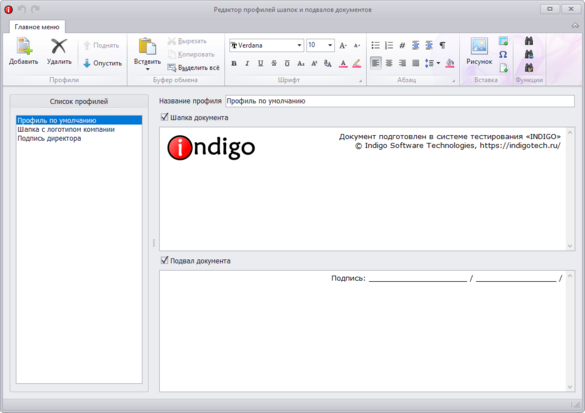Switch to the Главное меню ribbon tab
This screenshot has width=585, height=413.
pyautogui.click(x=37, y=27)
